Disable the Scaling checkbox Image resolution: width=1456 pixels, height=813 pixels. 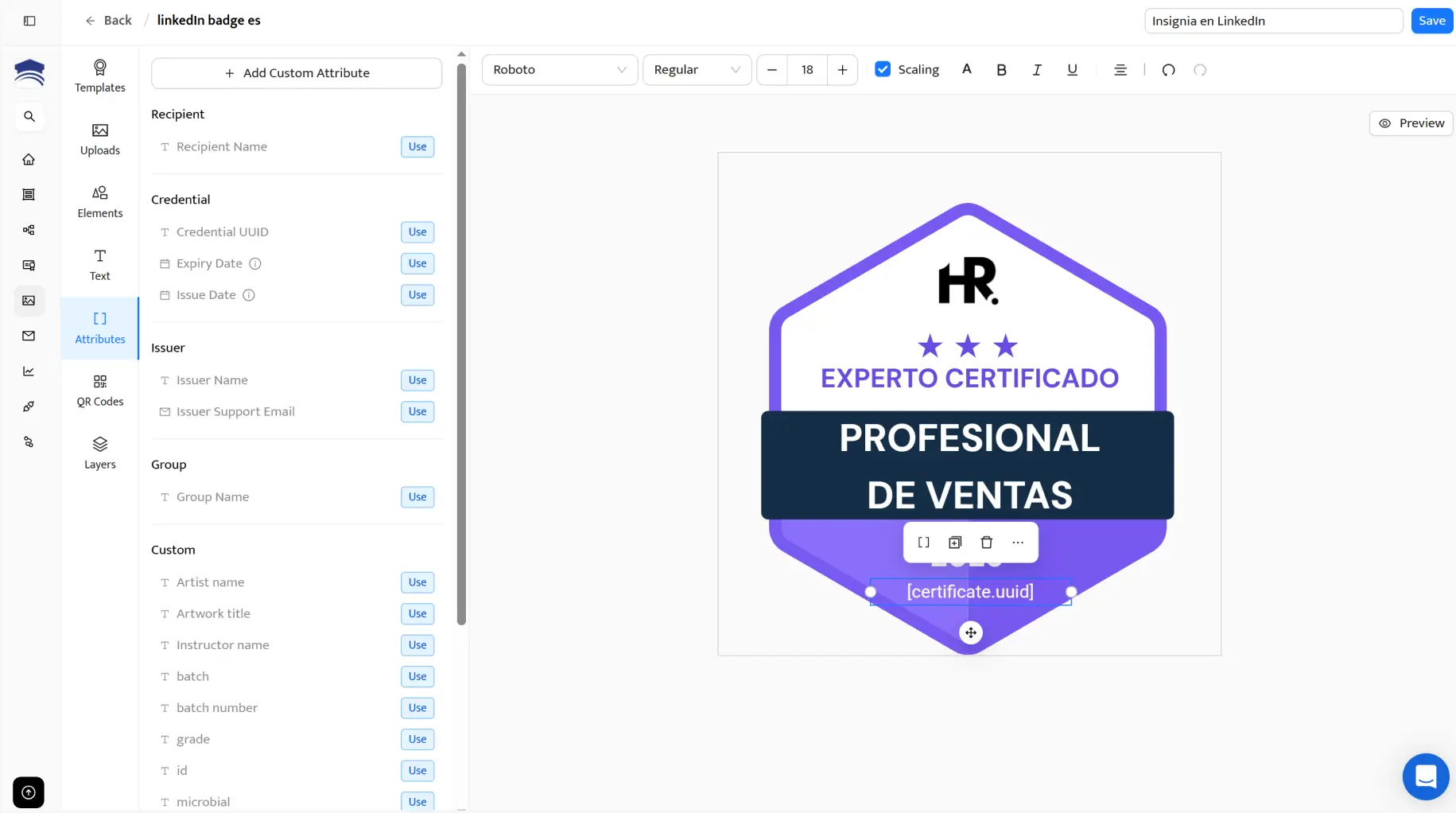[883, 69]
